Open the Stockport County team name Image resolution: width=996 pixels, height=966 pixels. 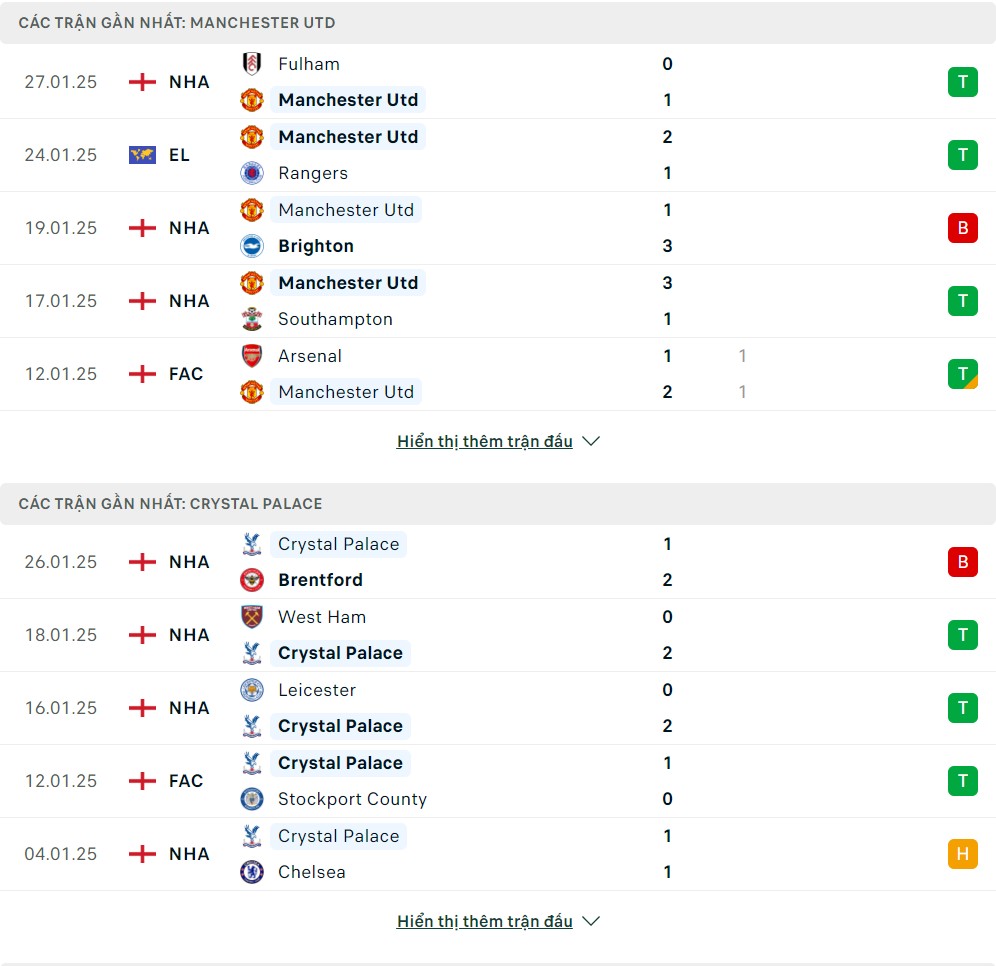[x=353, y=799]
